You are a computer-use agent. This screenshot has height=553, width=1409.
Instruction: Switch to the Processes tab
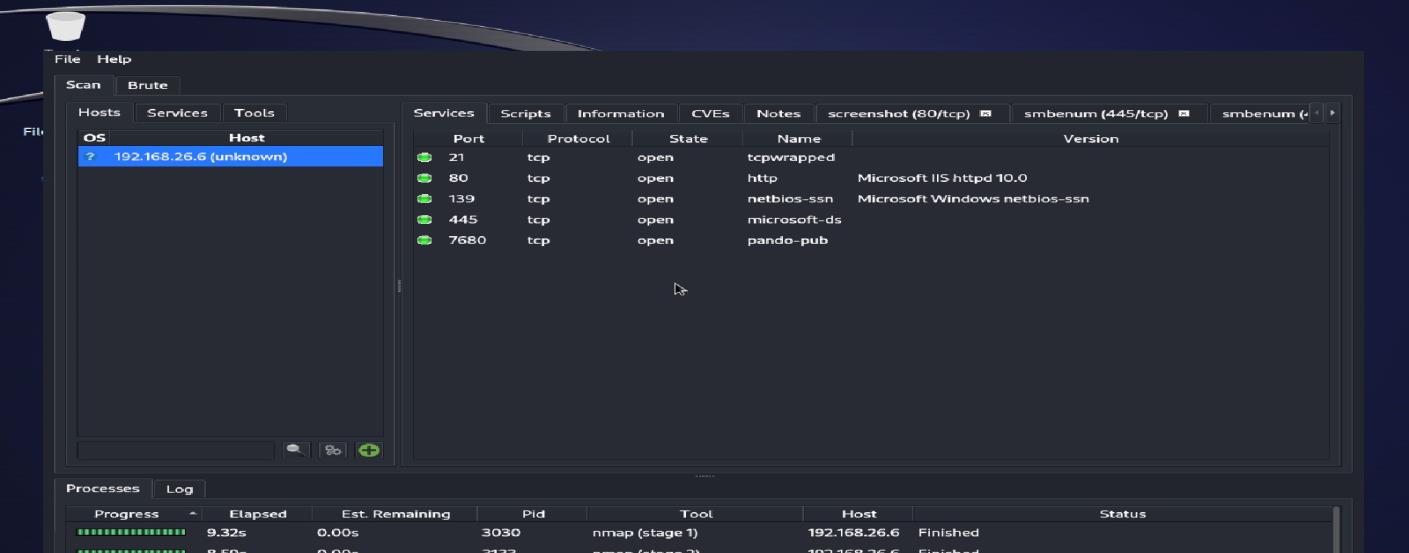(x=102, y=489)
